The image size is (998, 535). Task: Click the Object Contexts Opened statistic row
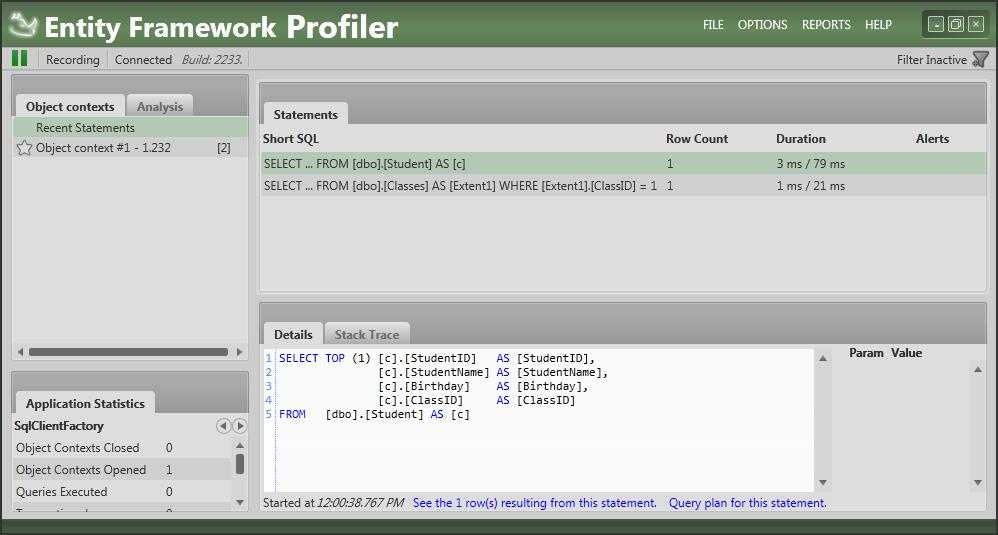(122, 469)
